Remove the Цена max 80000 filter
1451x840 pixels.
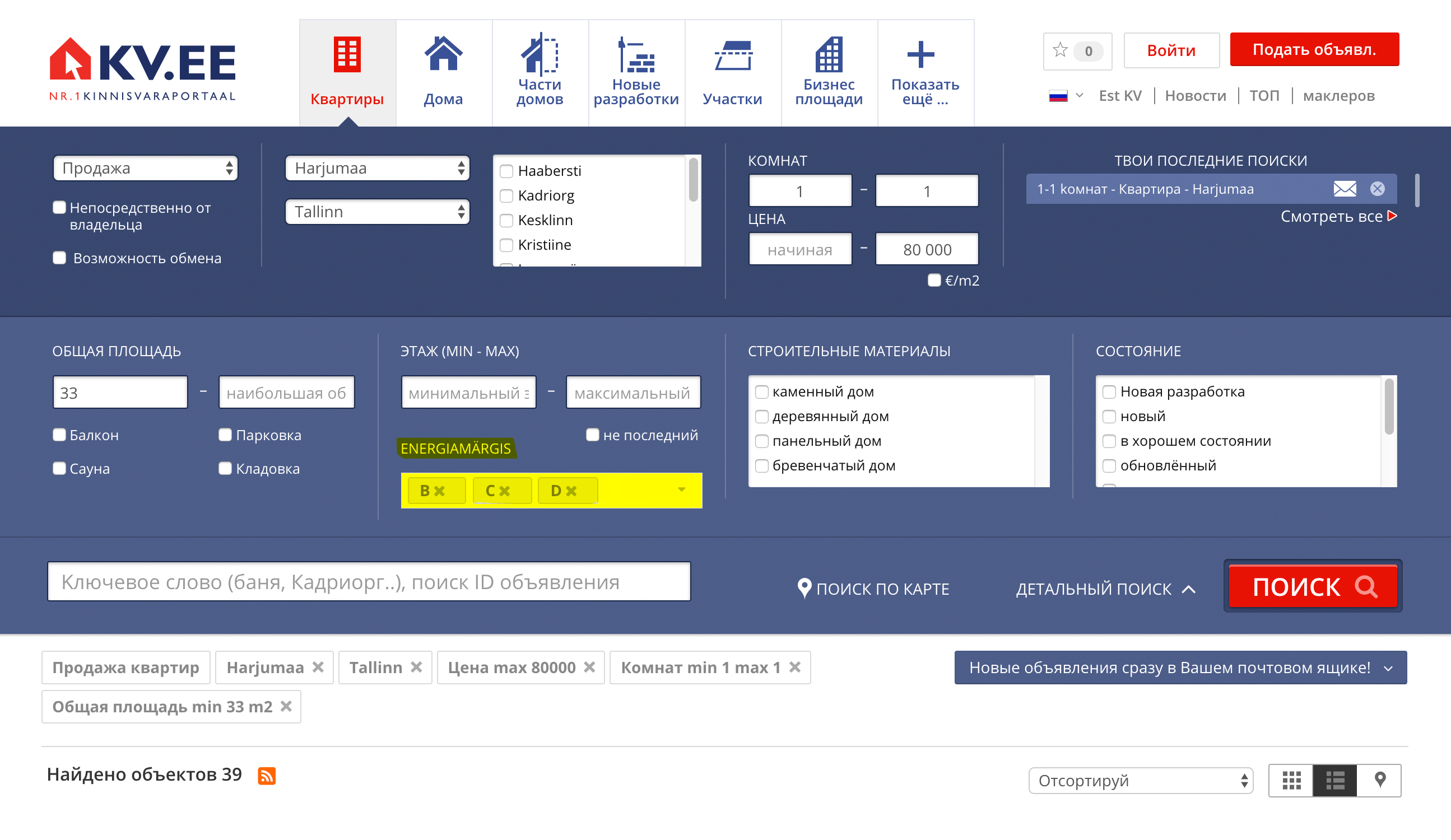click(x=589, y=667)
